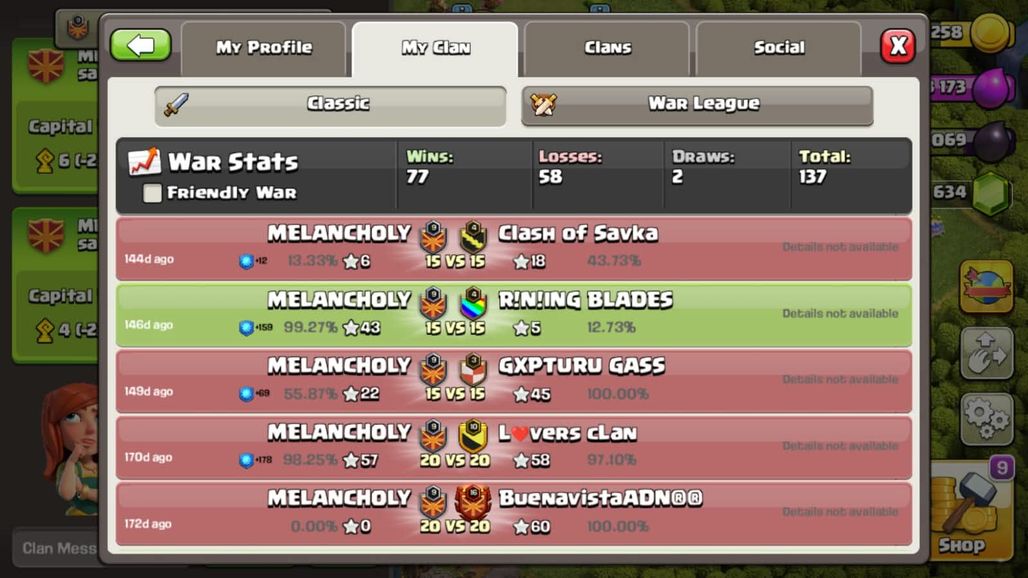
Task: Select the Lovers clan war row
Action: click(514, 448)
